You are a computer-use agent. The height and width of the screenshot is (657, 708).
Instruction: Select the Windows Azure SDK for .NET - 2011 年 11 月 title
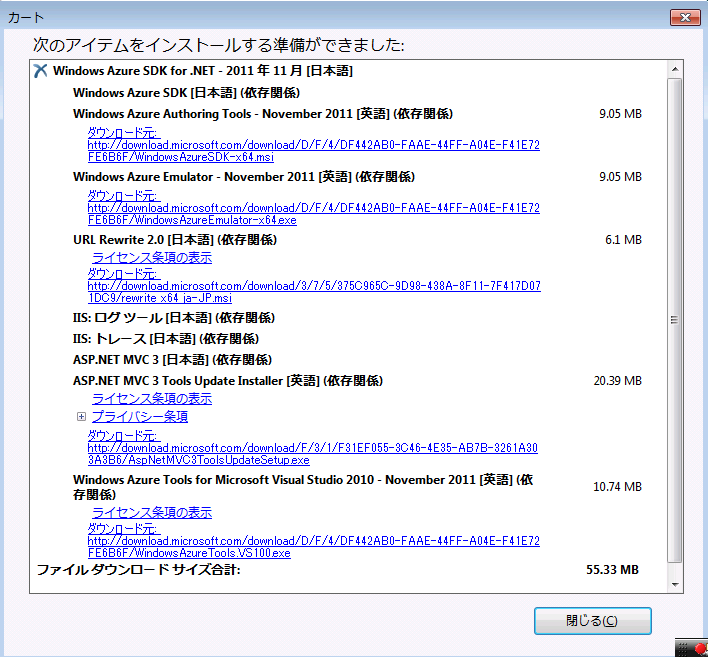(x=203, y=71)
